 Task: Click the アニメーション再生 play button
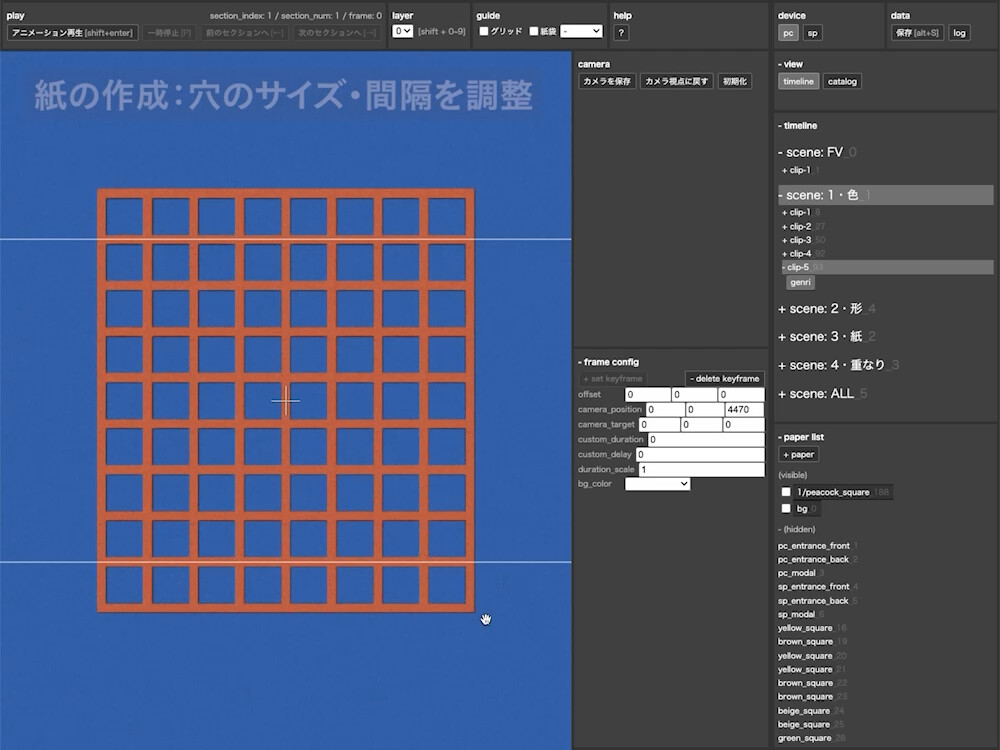[x=73, y=33]
